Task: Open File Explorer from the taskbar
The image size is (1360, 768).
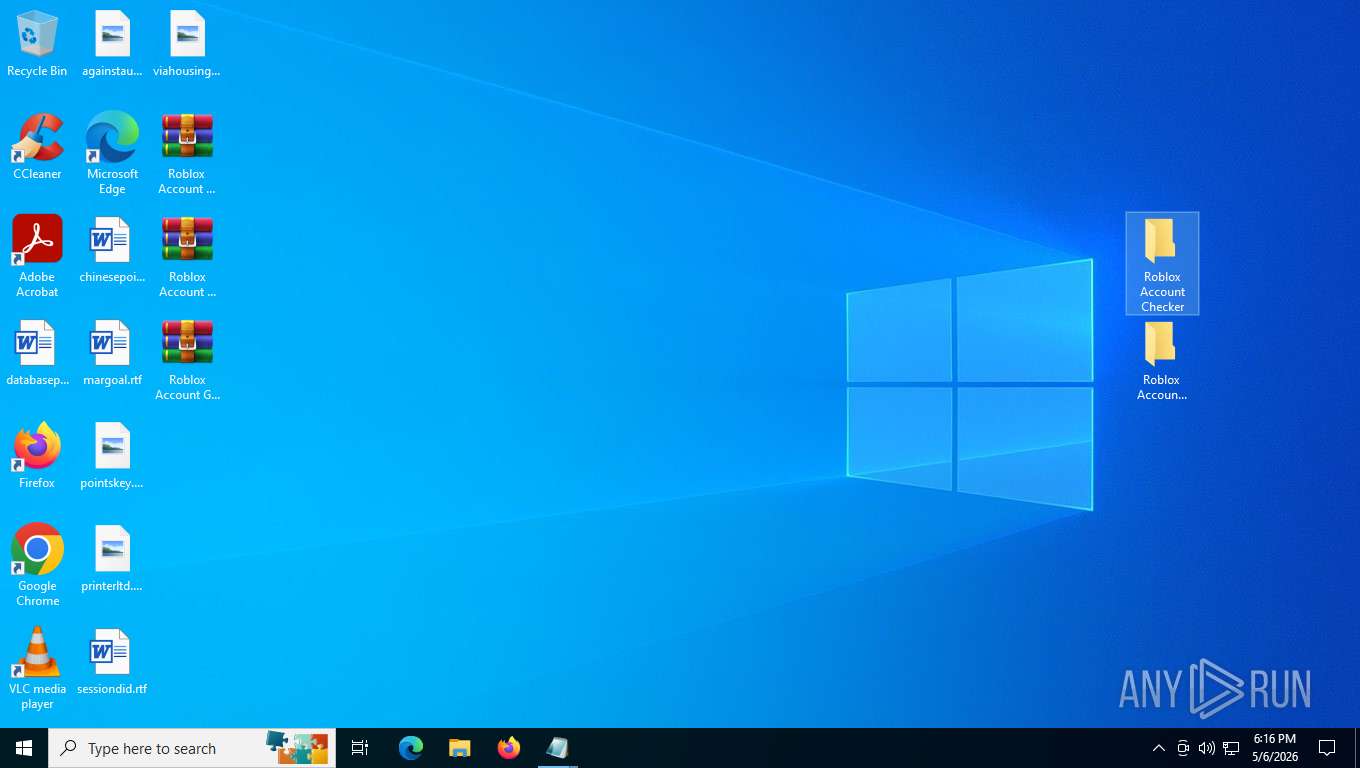Action: click(460, 748)
